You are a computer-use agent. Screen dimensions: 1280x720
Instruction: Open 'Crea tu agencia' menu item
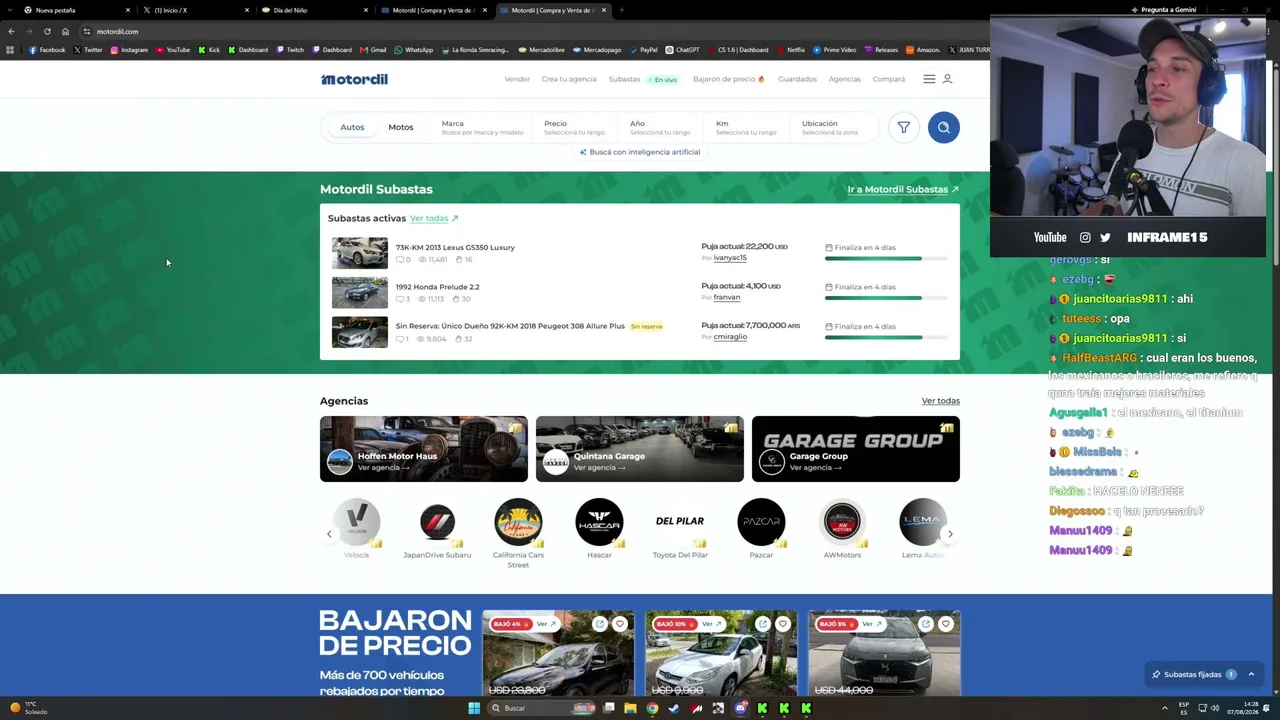tap(569, 79)
